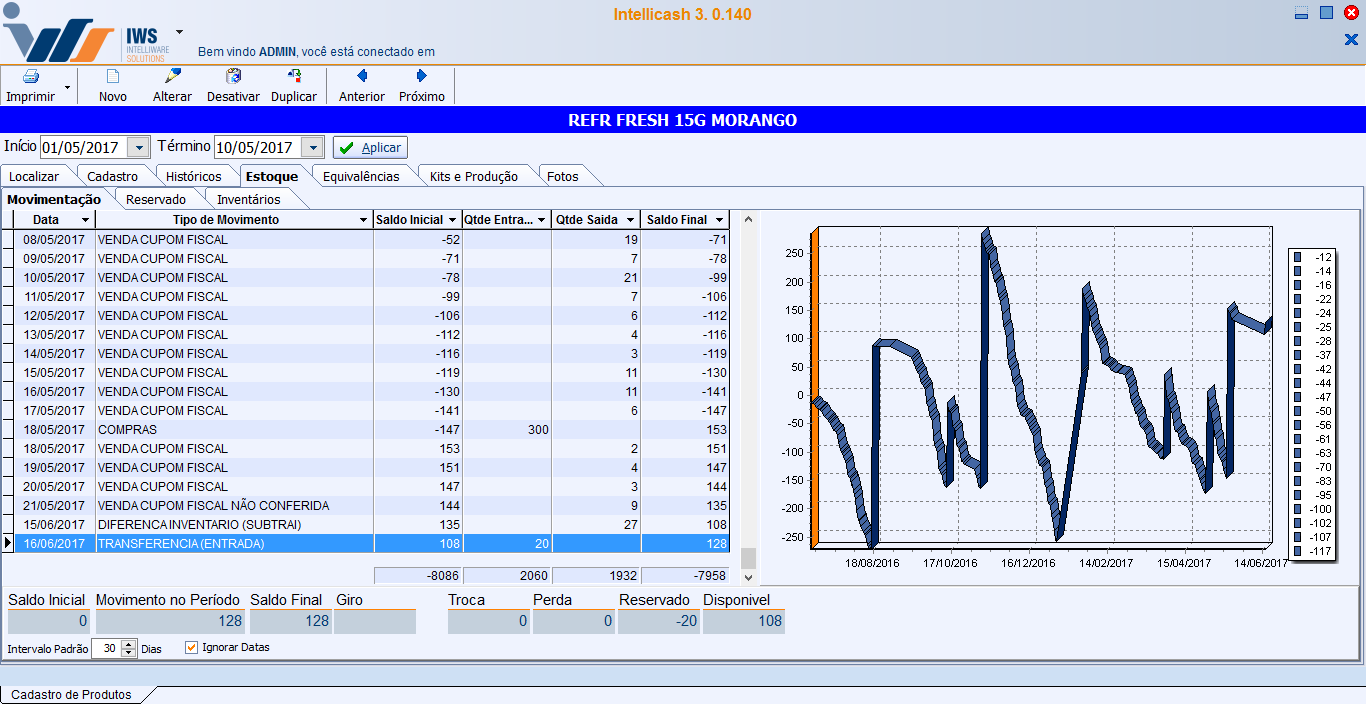
Task: Click the -50 legend color swatch
Action: (1298, 411)
